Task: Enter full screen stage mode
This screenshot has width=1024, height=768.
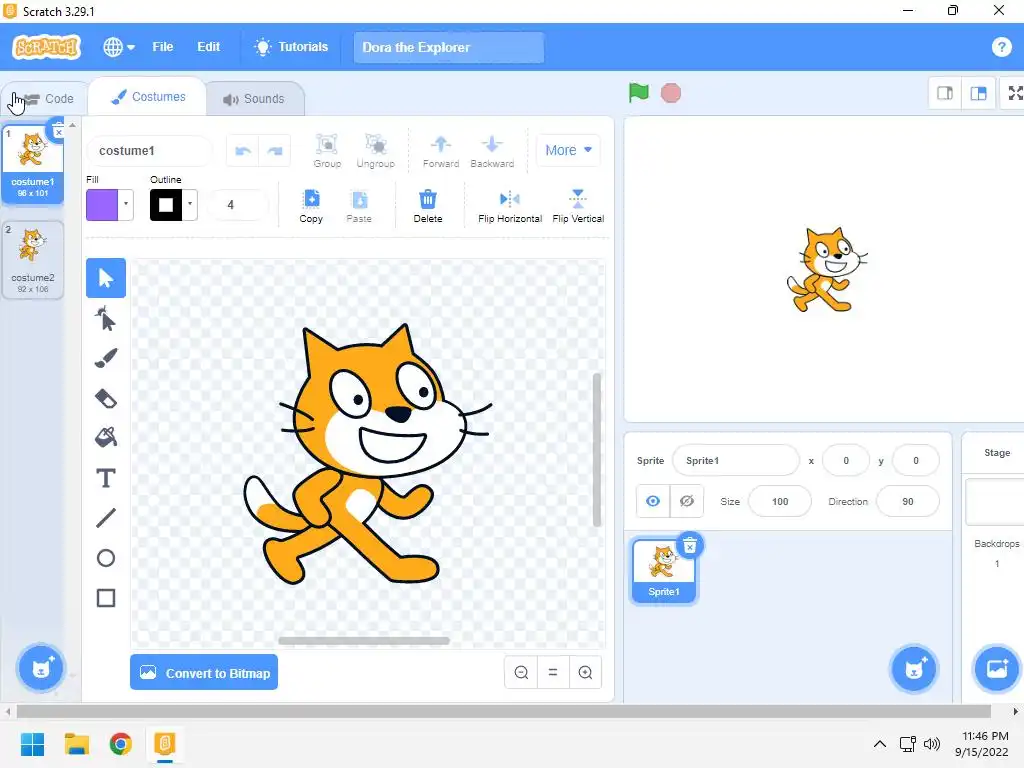Action: (x=1014, y=93)
